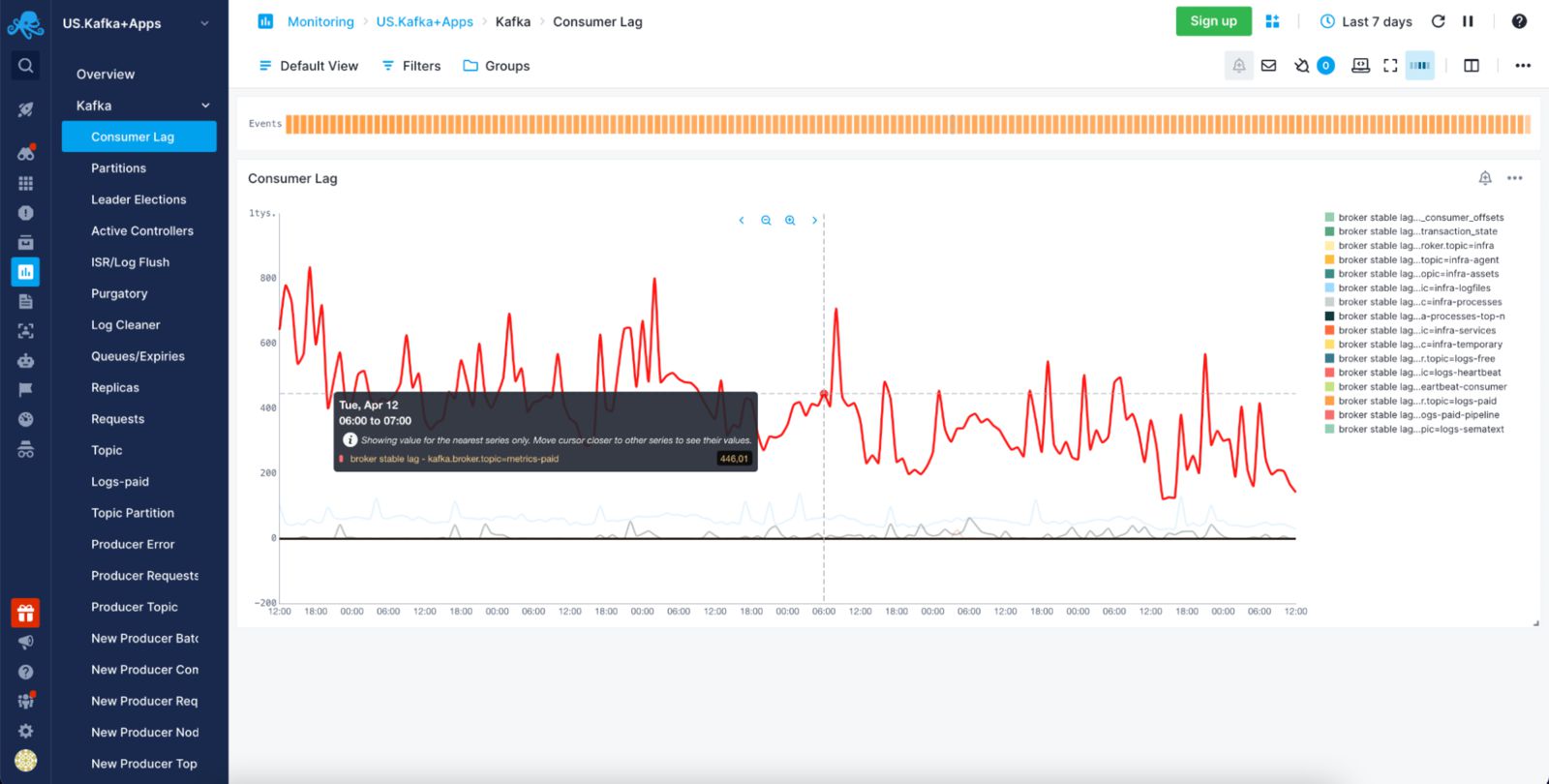
Task: Click the blue dashboard widgets icon
Action: point(1272,21)
